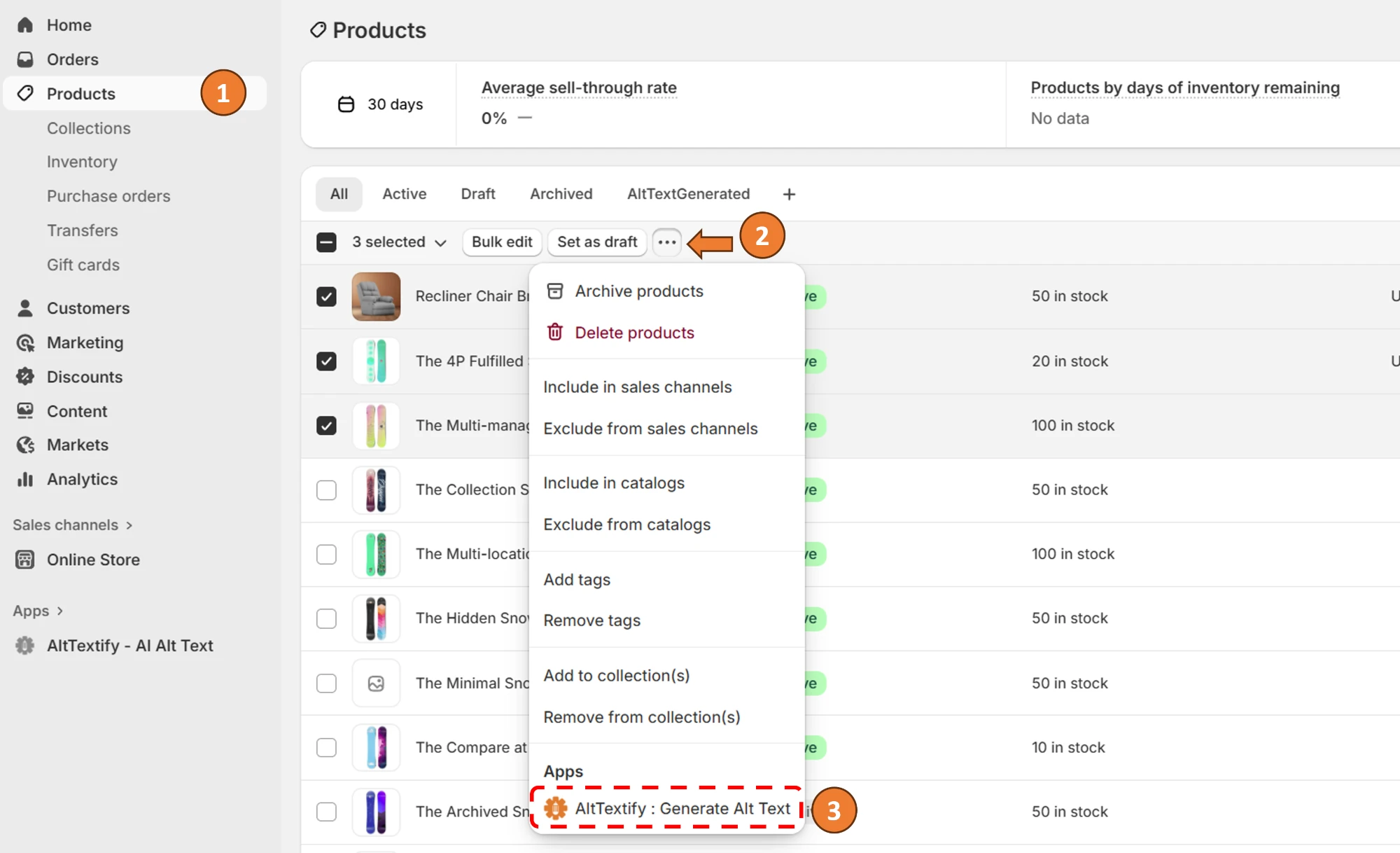
Task: Click the Marketing megaphone icon
Action: point(25,342)
